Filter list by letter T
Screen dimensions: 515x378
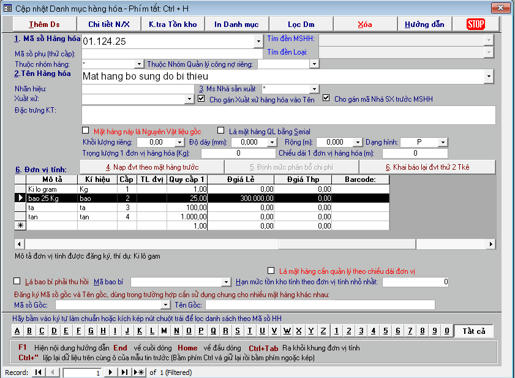tap(250, 331)
